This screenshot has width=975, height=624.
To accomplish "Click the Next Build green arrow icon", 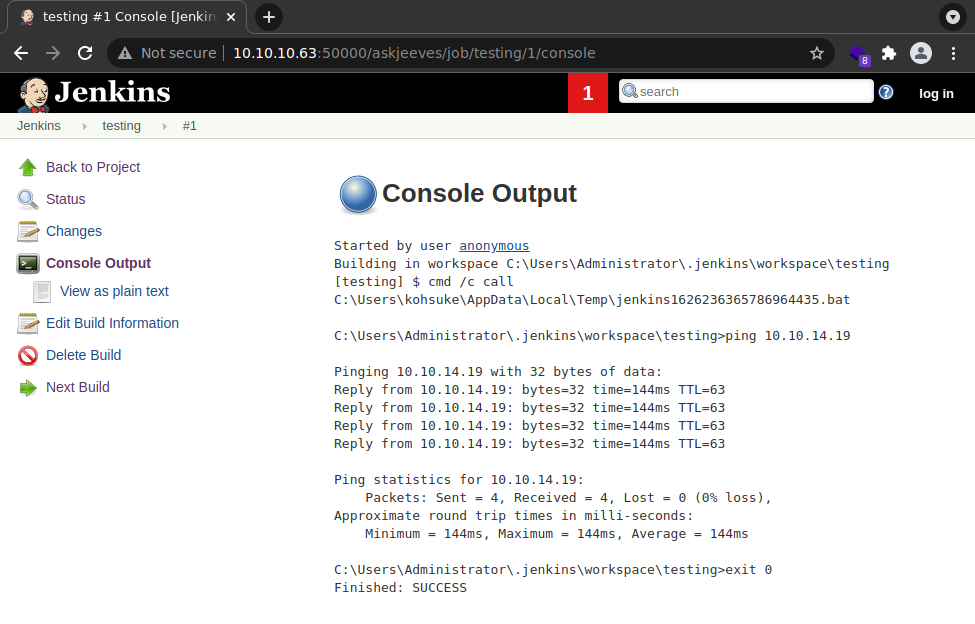I will (27, 387).
